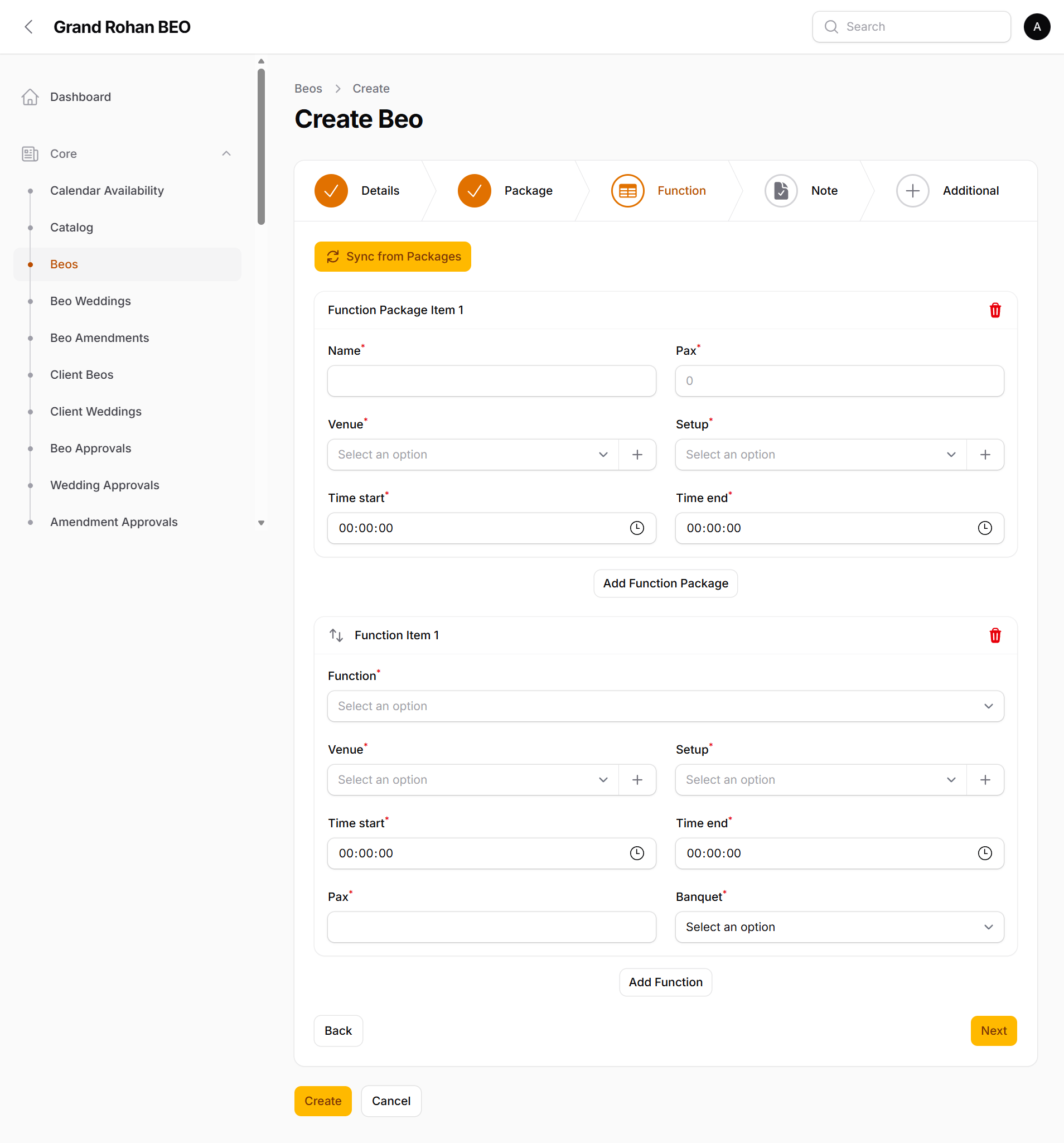Screen dimensions: 1064x1143
Task: Click the Create button
Action: pos(322,1101)
